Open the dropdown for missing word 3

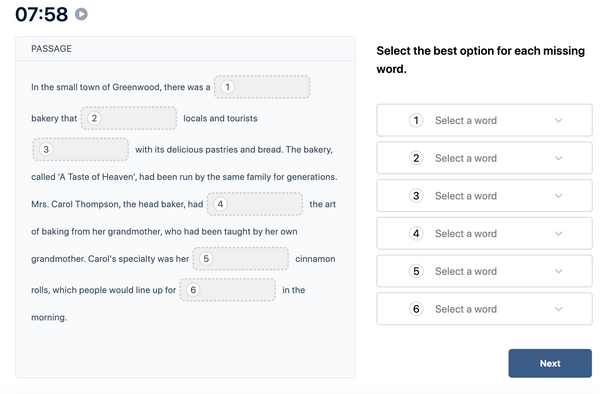coord(484,196)
